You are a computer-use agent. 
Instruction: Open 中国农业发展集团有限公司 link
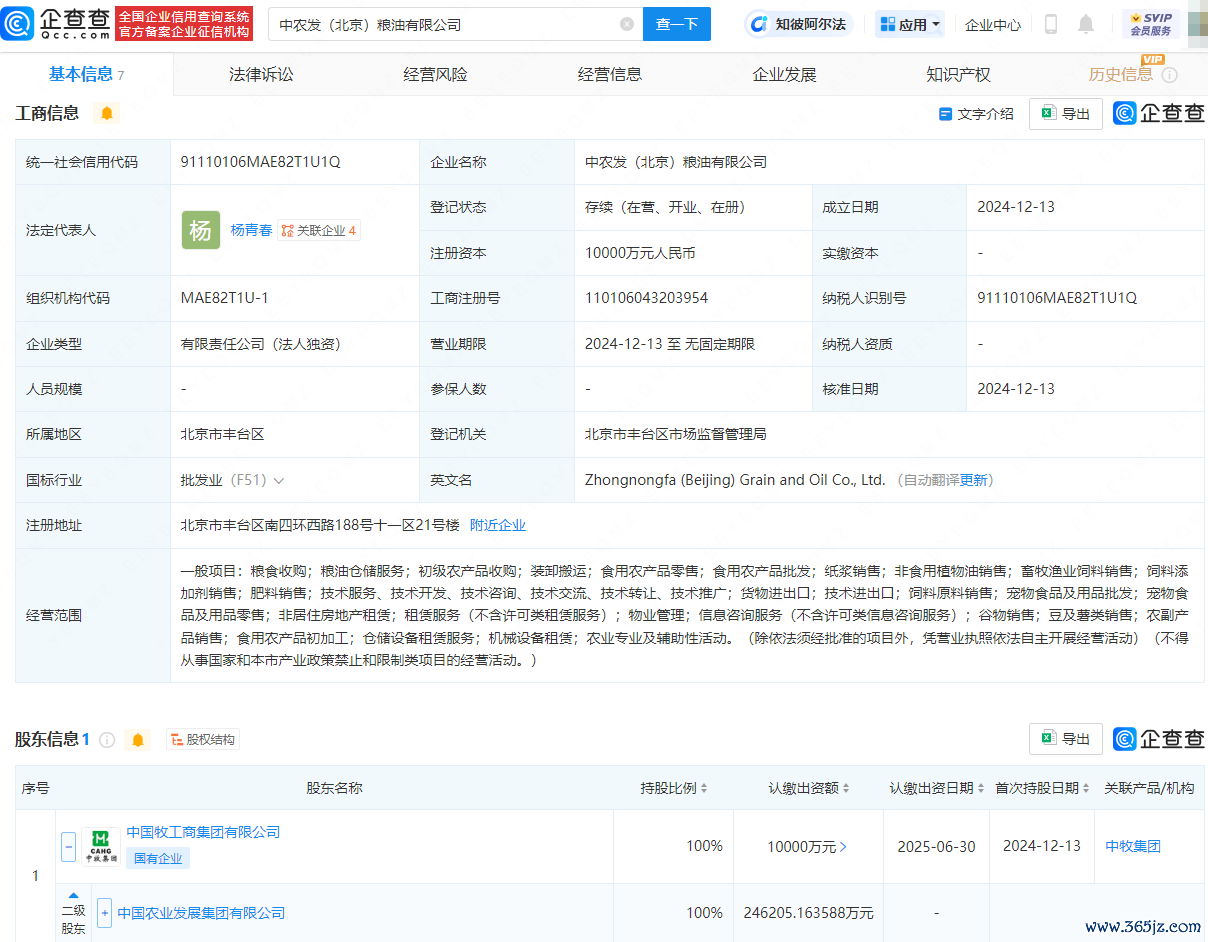201,913
